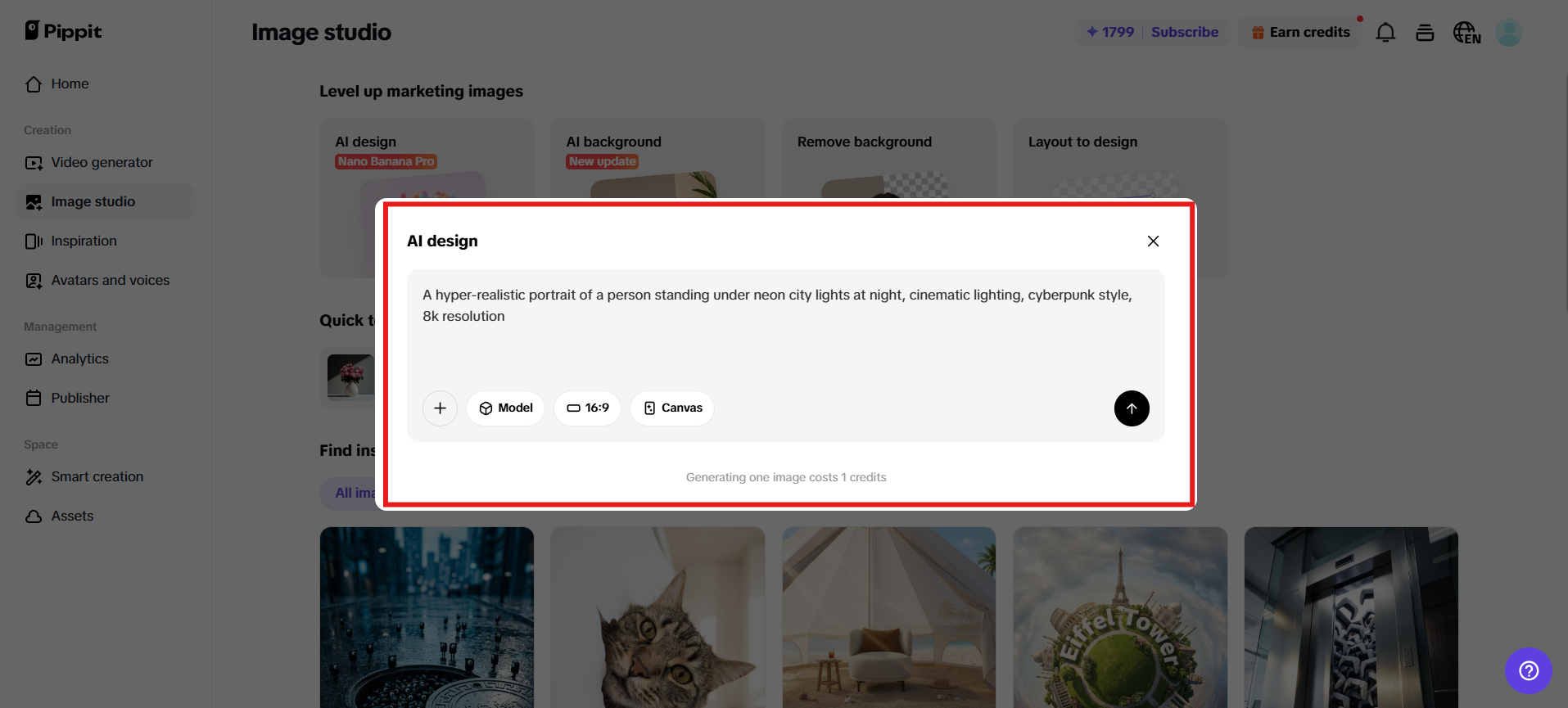Open notifications bell icon

tap(1385, 33)
